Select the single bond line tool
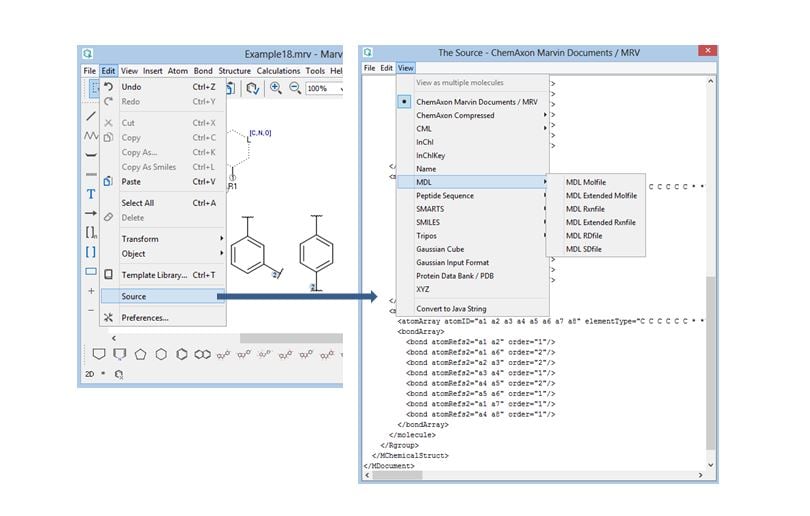The width and height of the screenshot is (810, 516). point(91,116)
